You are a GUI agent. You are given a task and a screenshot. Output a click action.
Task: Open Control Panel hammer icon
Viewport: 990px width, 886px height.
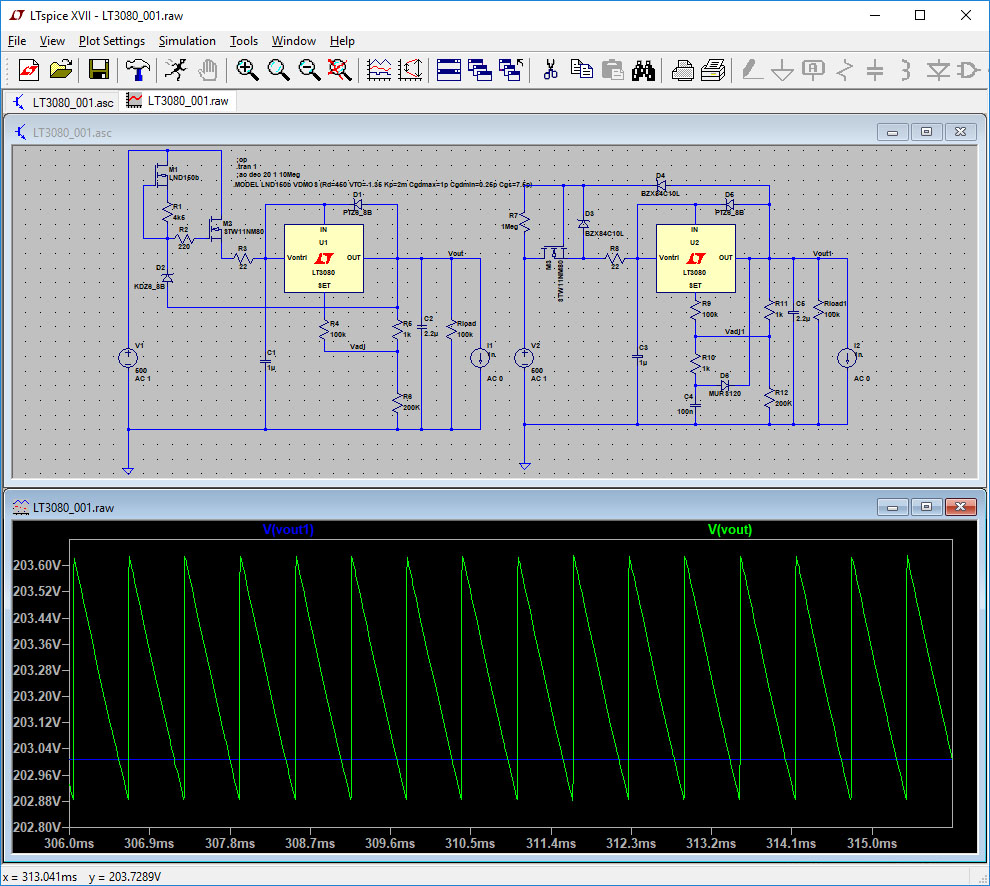tap(138, 69)
